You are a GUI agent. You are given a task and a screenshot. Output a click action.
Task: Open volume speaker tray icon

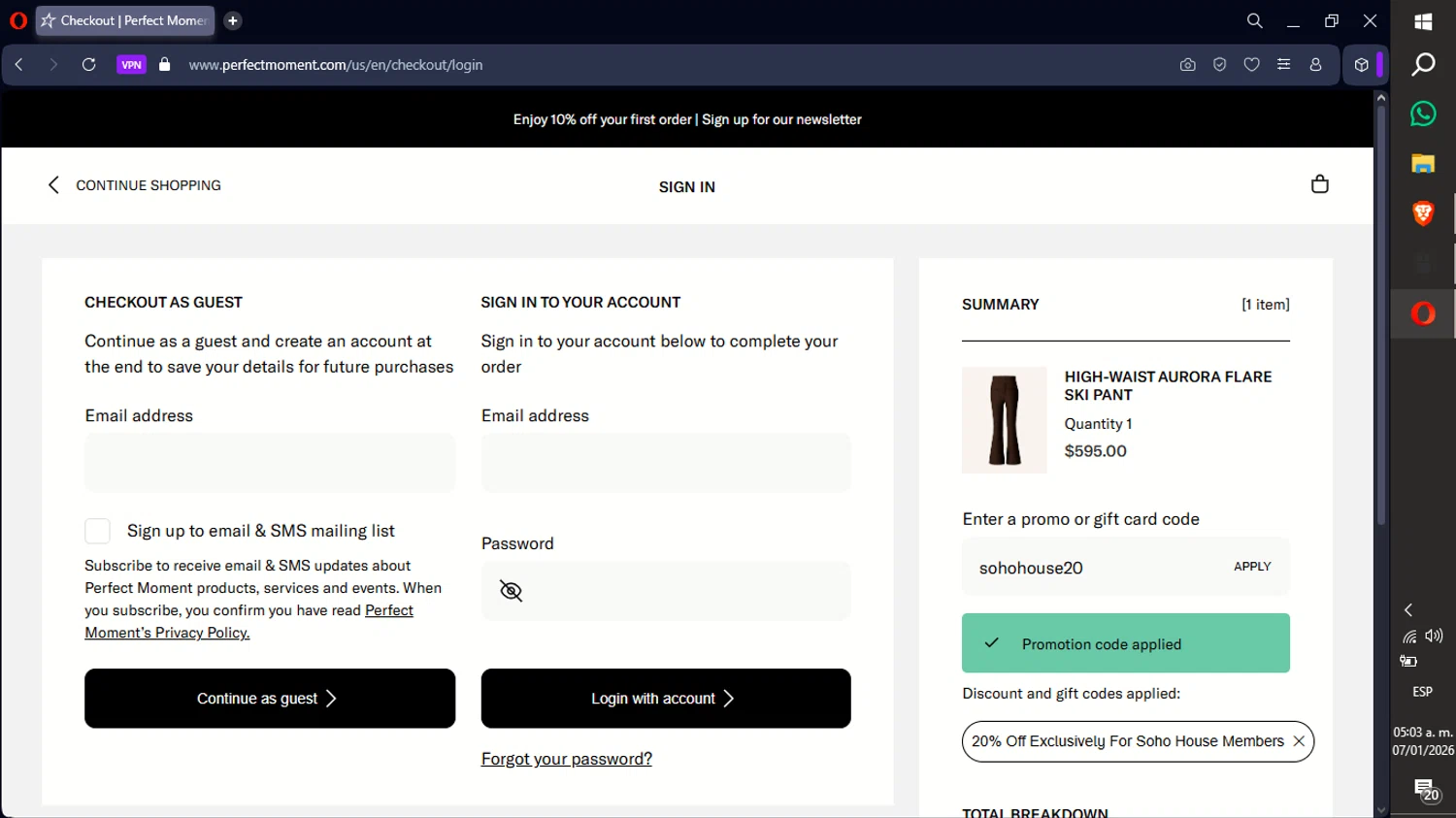(x=1435, y=637)
